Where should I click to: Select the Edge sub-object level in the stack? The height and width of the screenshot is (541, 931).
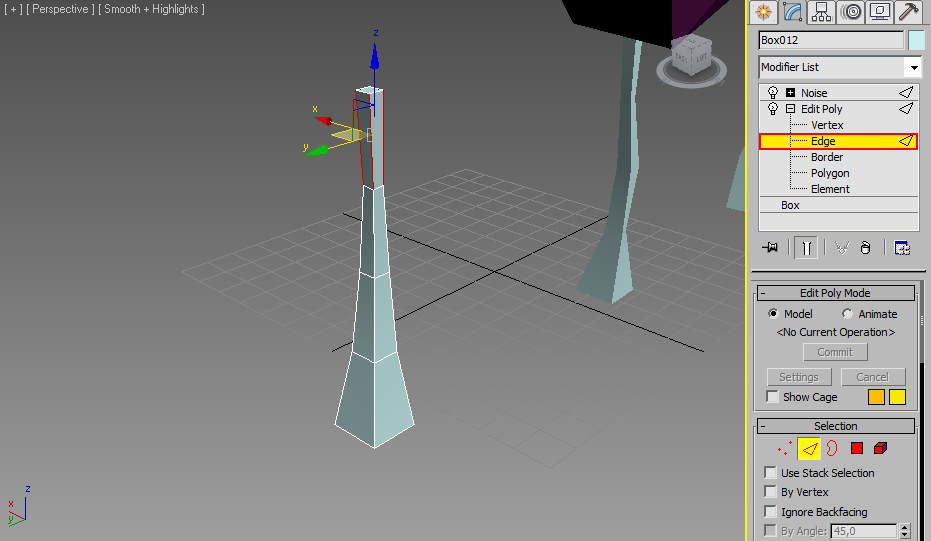pyautogui.click(x=838, y=141)
